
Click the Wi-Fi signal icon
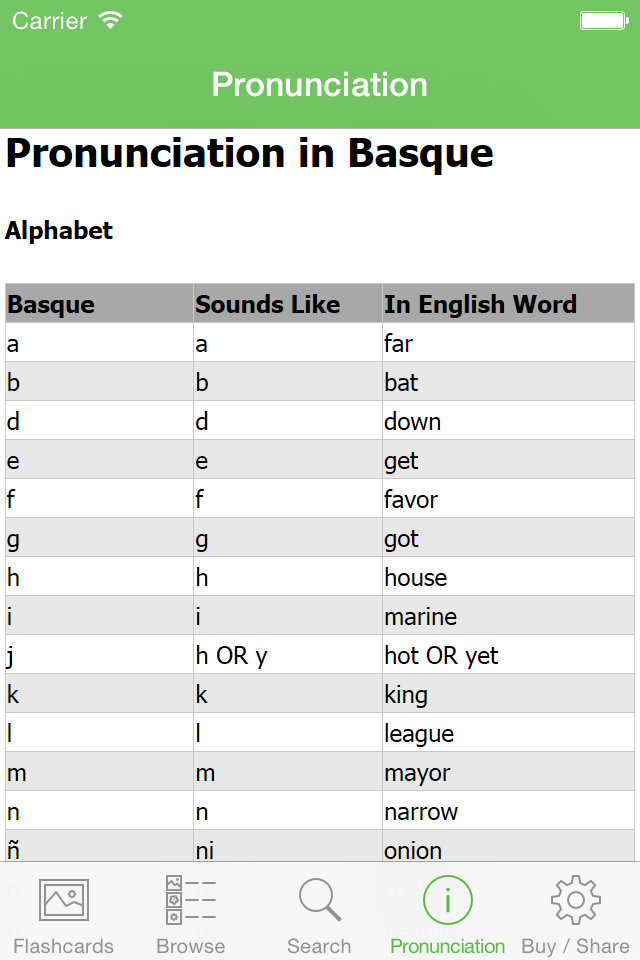110,19
